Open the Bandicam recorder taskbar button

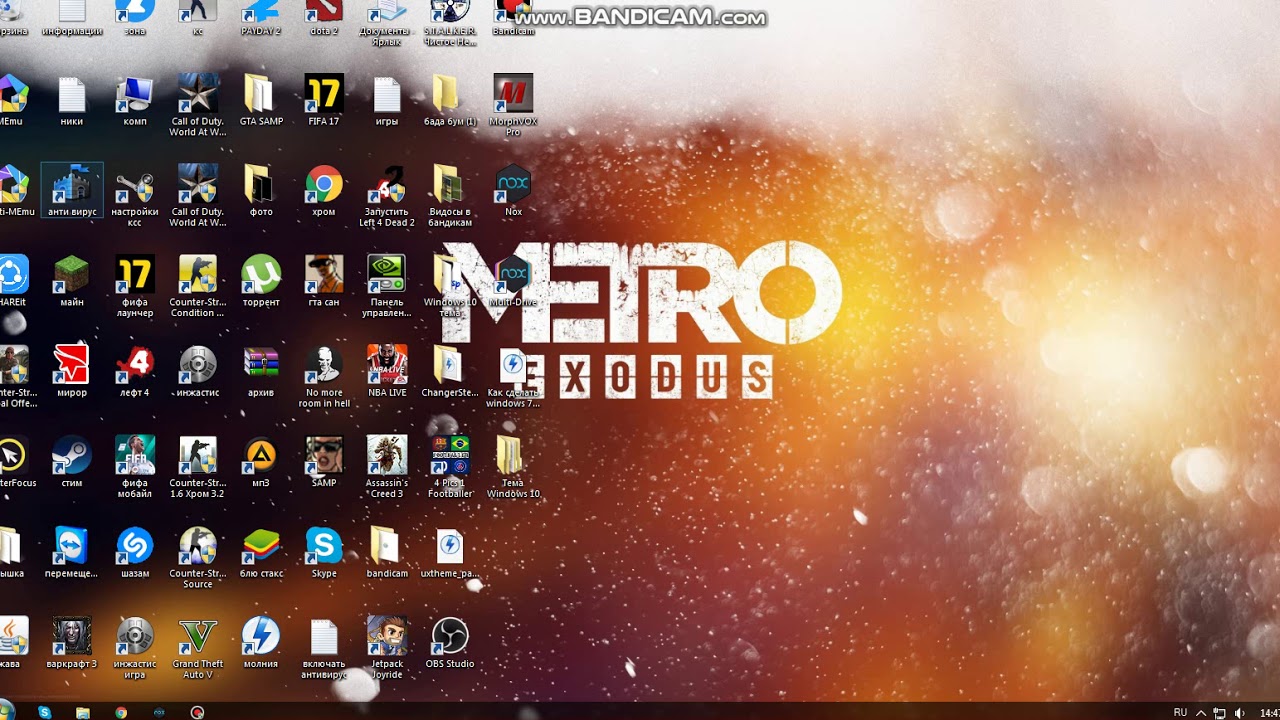click(x=198, y=712)
